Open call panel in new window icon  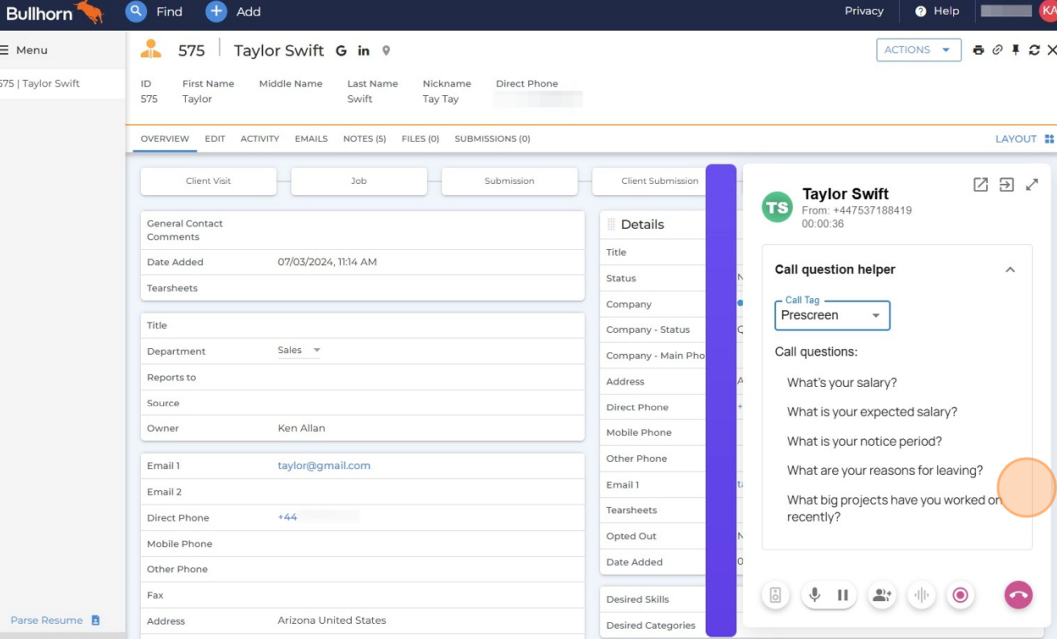[980, 185]
